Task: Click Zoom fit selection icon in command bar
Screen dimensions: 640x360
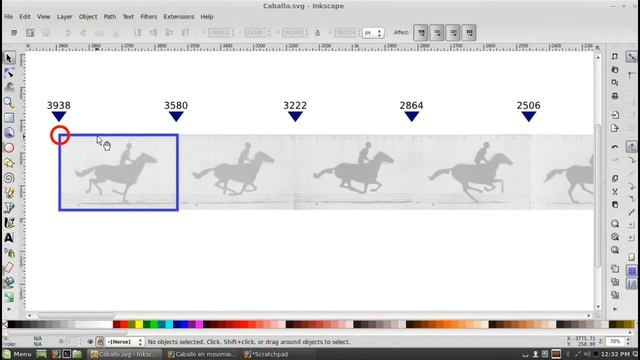Action: coord(615,224)
